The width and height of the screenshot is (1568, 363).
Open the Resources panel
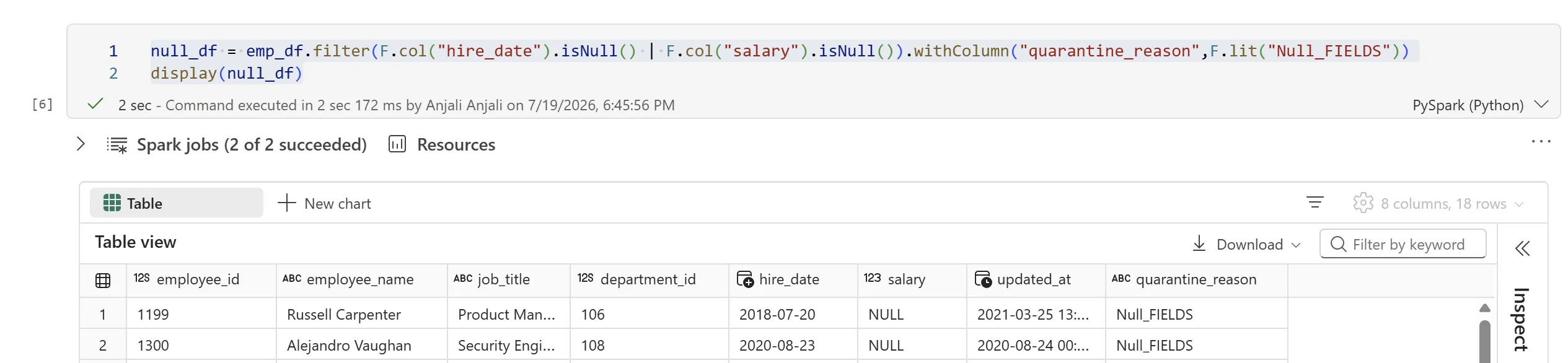(456, 144)
